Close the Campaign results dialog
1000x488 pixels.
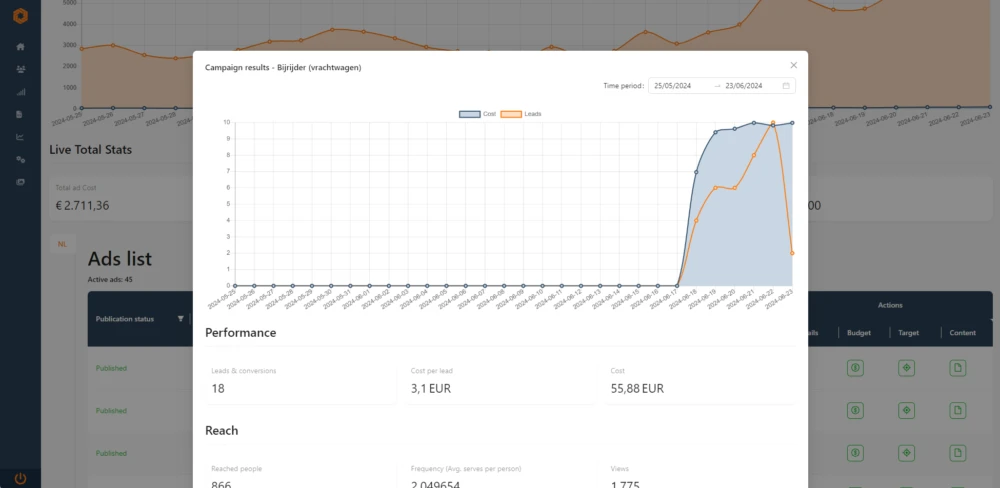point(794,65)
